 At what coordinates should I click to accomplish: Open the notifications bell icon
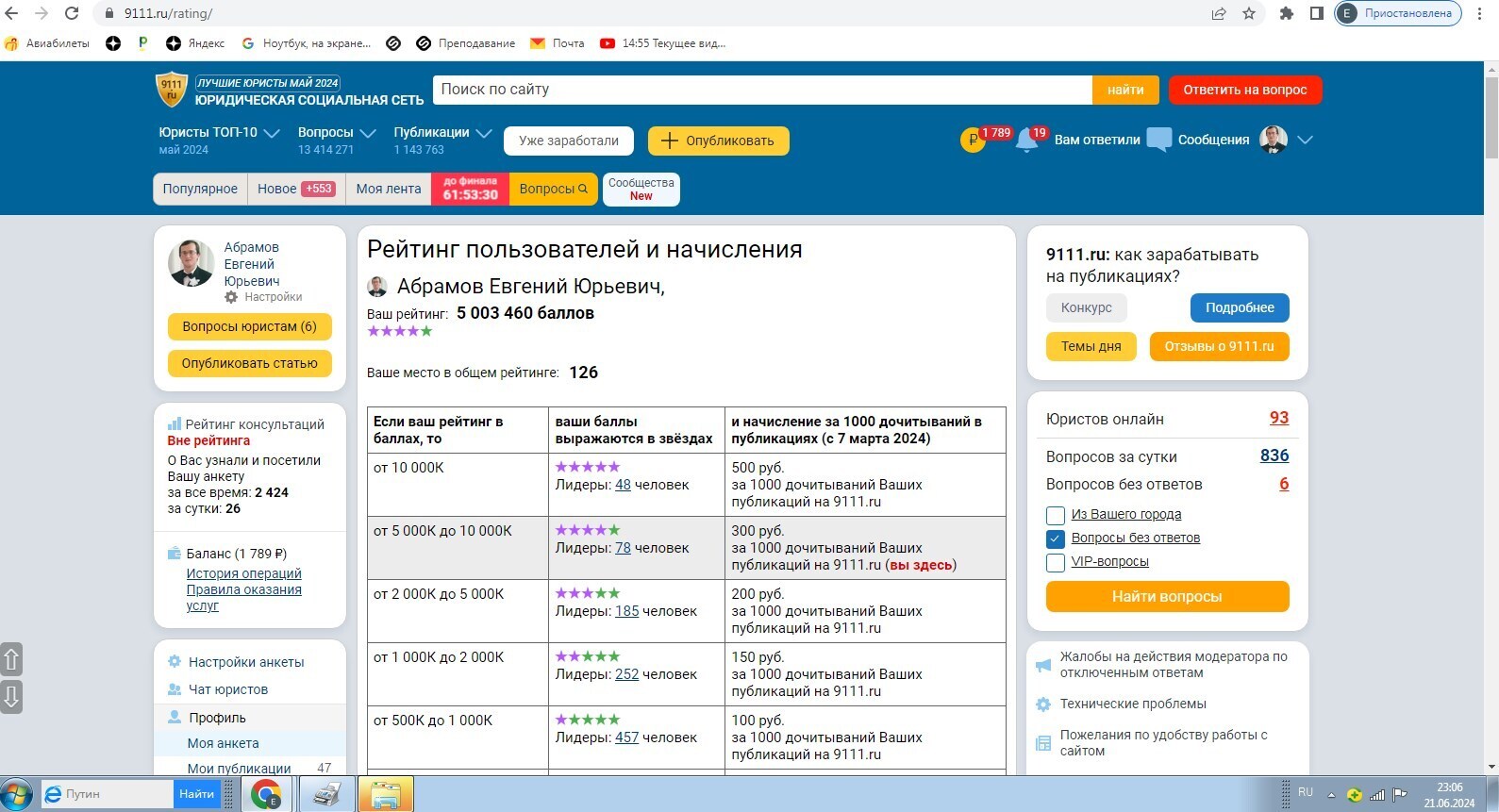(1026, 141)
